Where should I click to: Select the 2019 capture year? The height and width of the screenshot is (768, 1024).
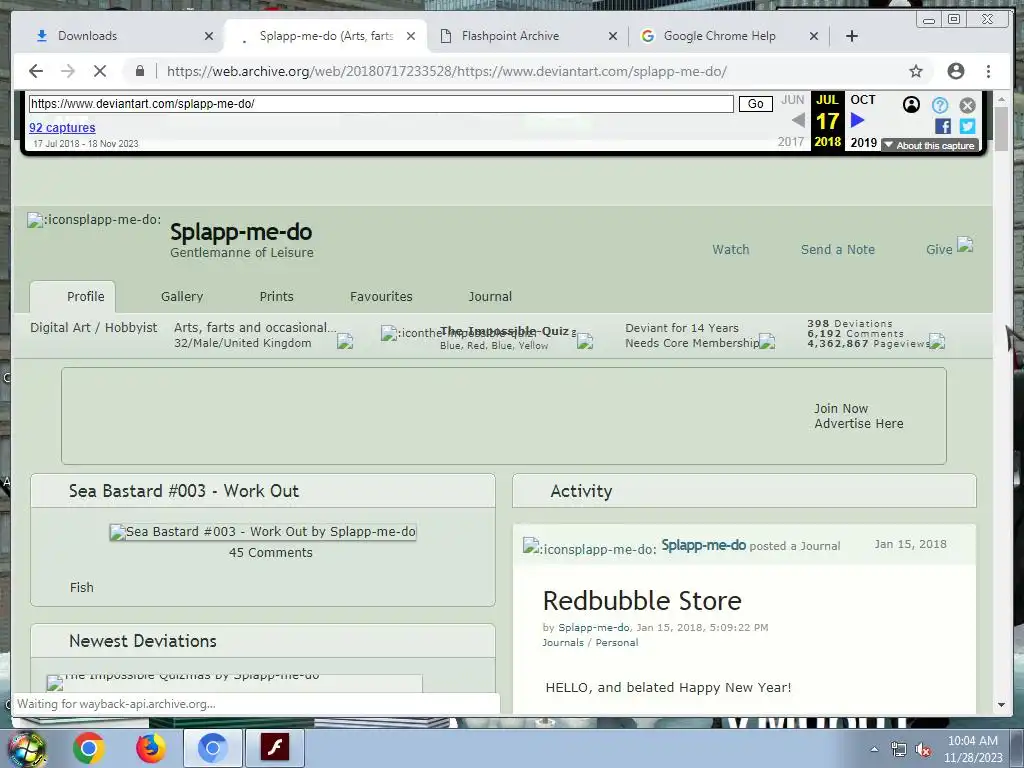coord(863,142)
